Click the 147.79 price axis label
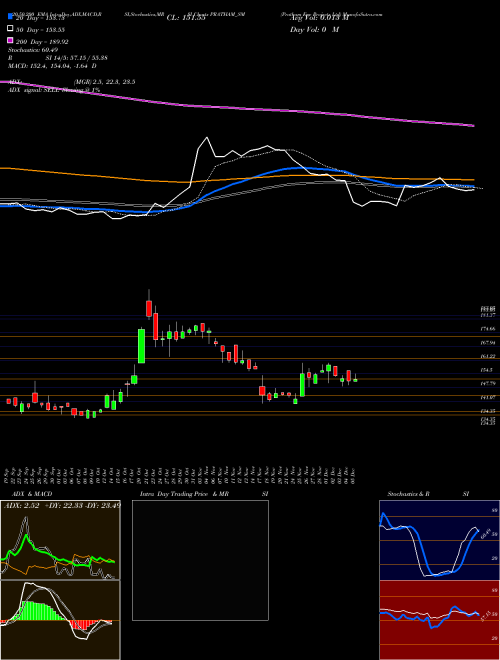 tap(487, 383)
